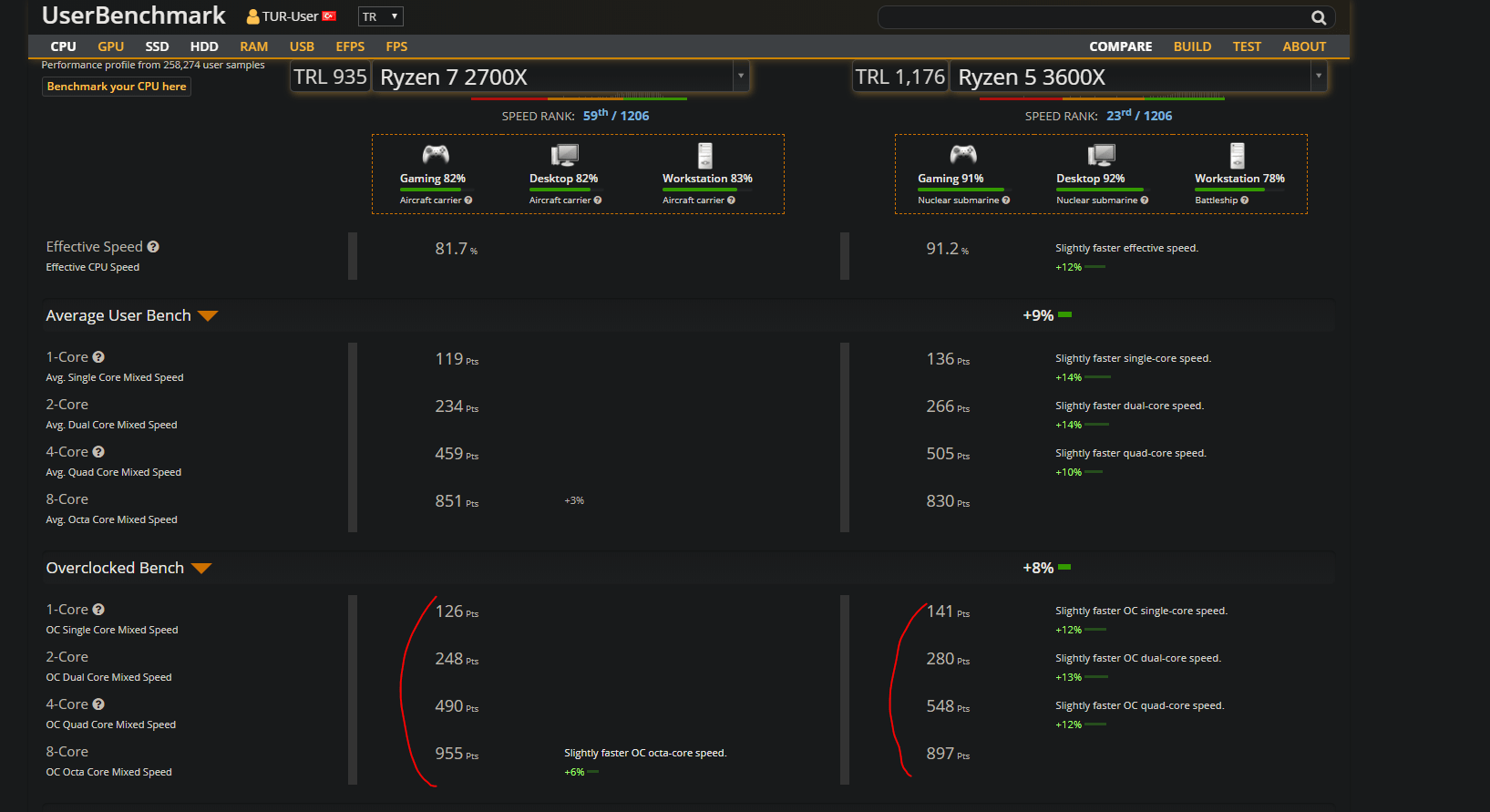Click the tower icon above Workstation 78%
Image resolution: width=1490 pixels, height=812 pixels.
[1238, 155]
